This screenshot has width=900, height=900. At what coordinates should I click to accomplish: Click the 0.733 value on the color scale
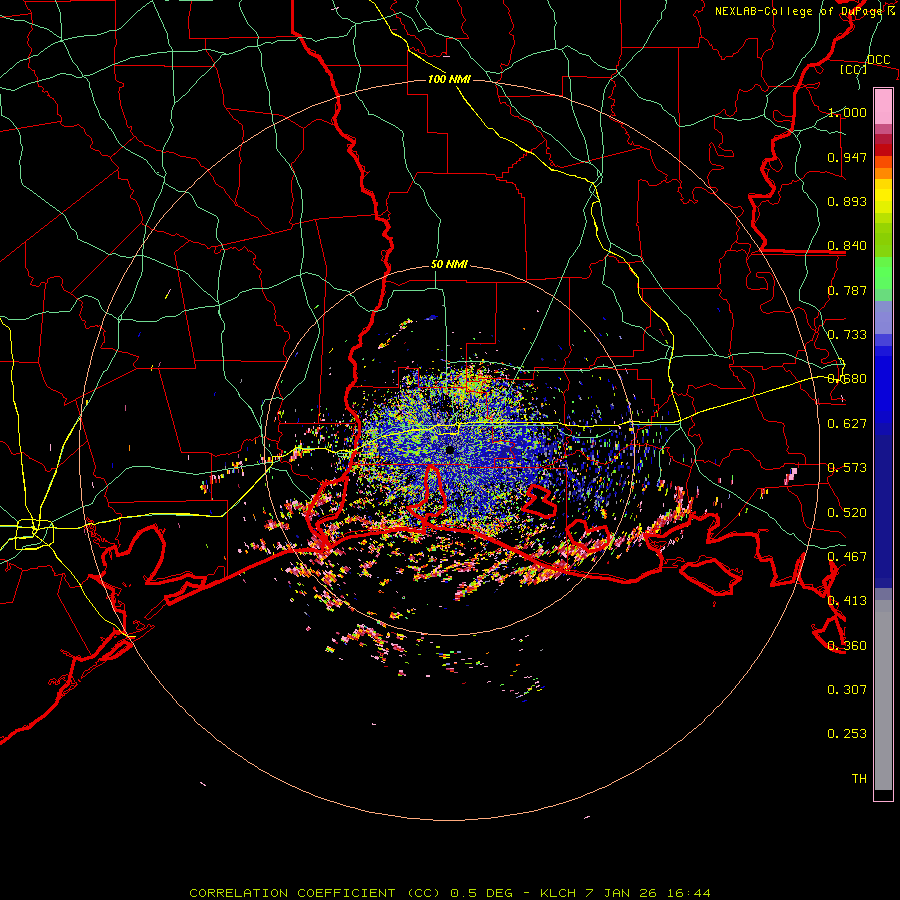coord(847,335)
